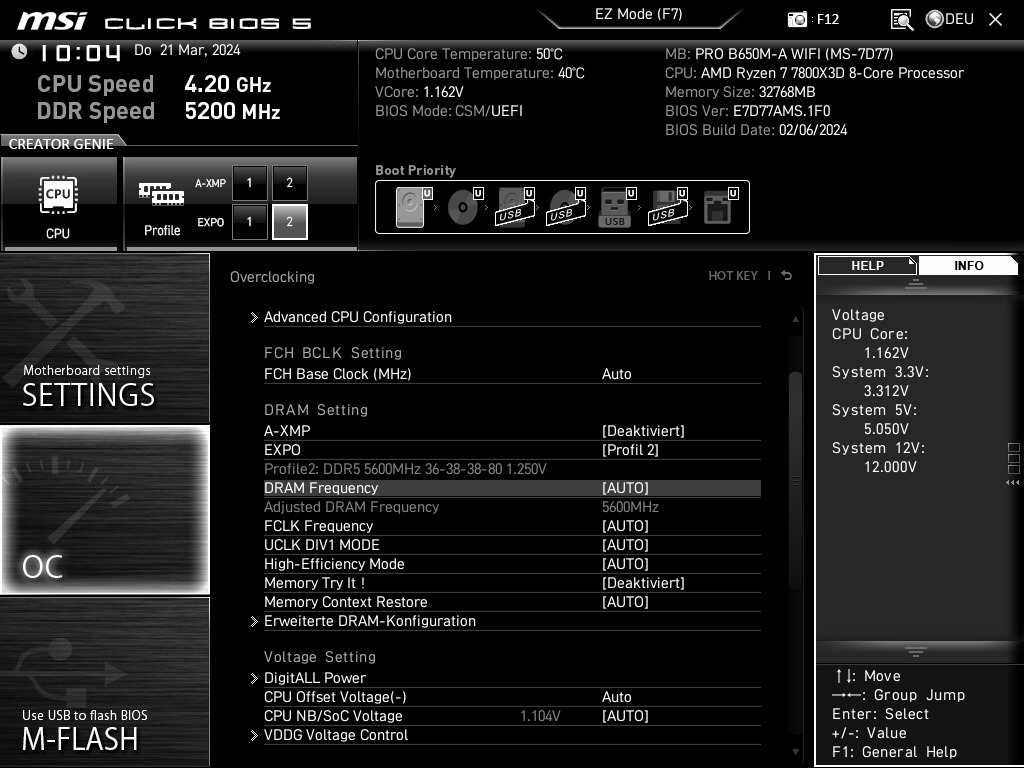Click the CPU Offset Voltage Auto field
The width and height of the screenshot is (1024, 768).
point(616,697)
